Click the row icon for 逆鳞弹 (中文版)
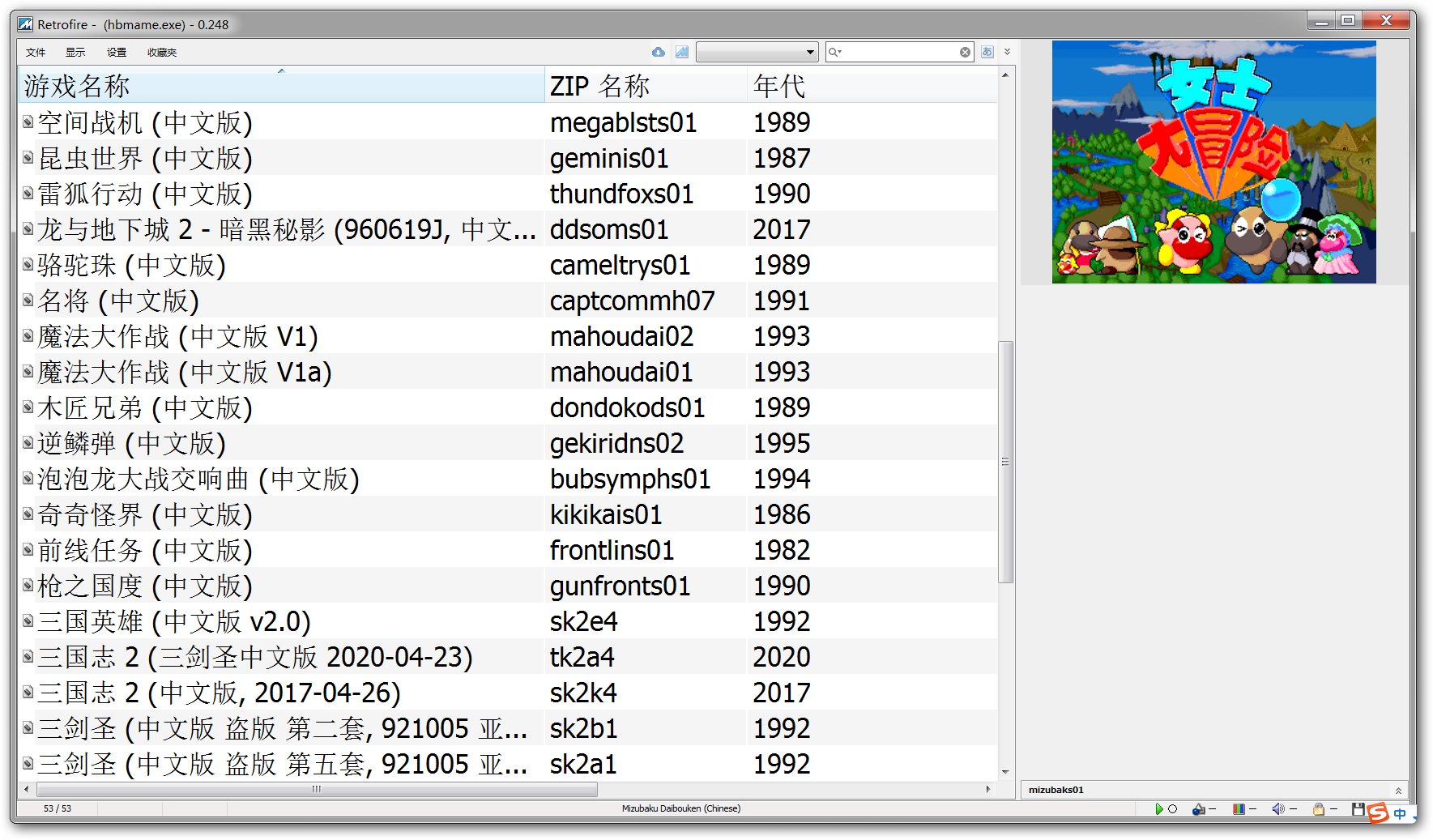Image resolution: width=1433 pixels, height=840 pixels. [x=28, y=442]
